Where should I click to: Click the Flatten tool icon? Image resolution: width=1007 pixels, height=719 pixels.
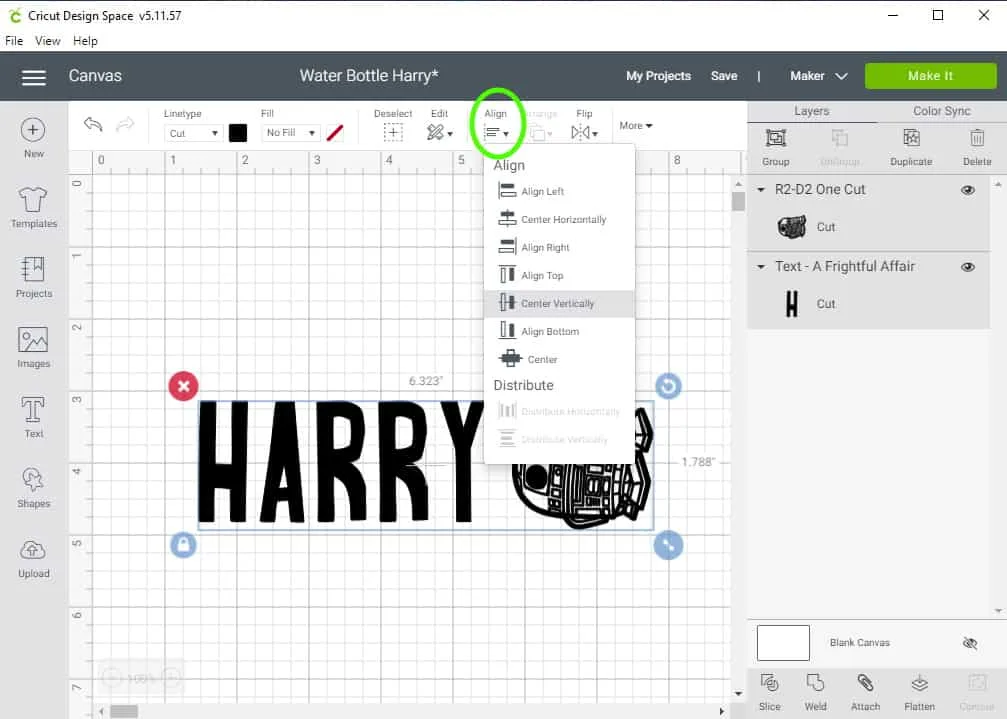pos(920,683)
